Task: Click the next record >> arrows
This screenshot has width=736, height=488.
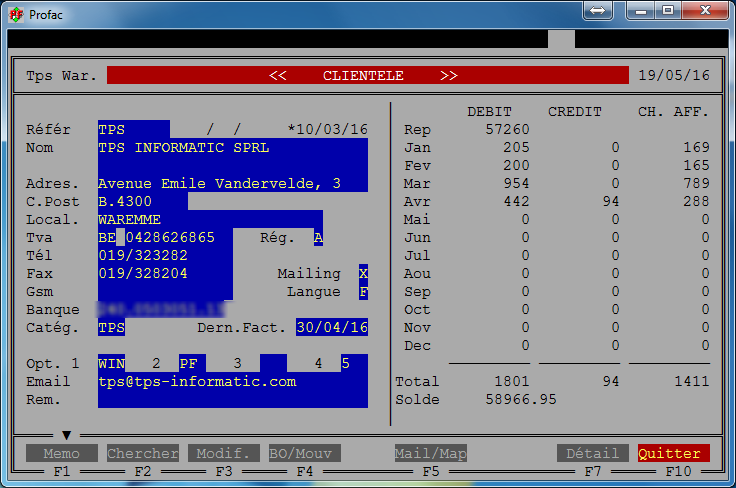Action: click(x=449, y=75)
